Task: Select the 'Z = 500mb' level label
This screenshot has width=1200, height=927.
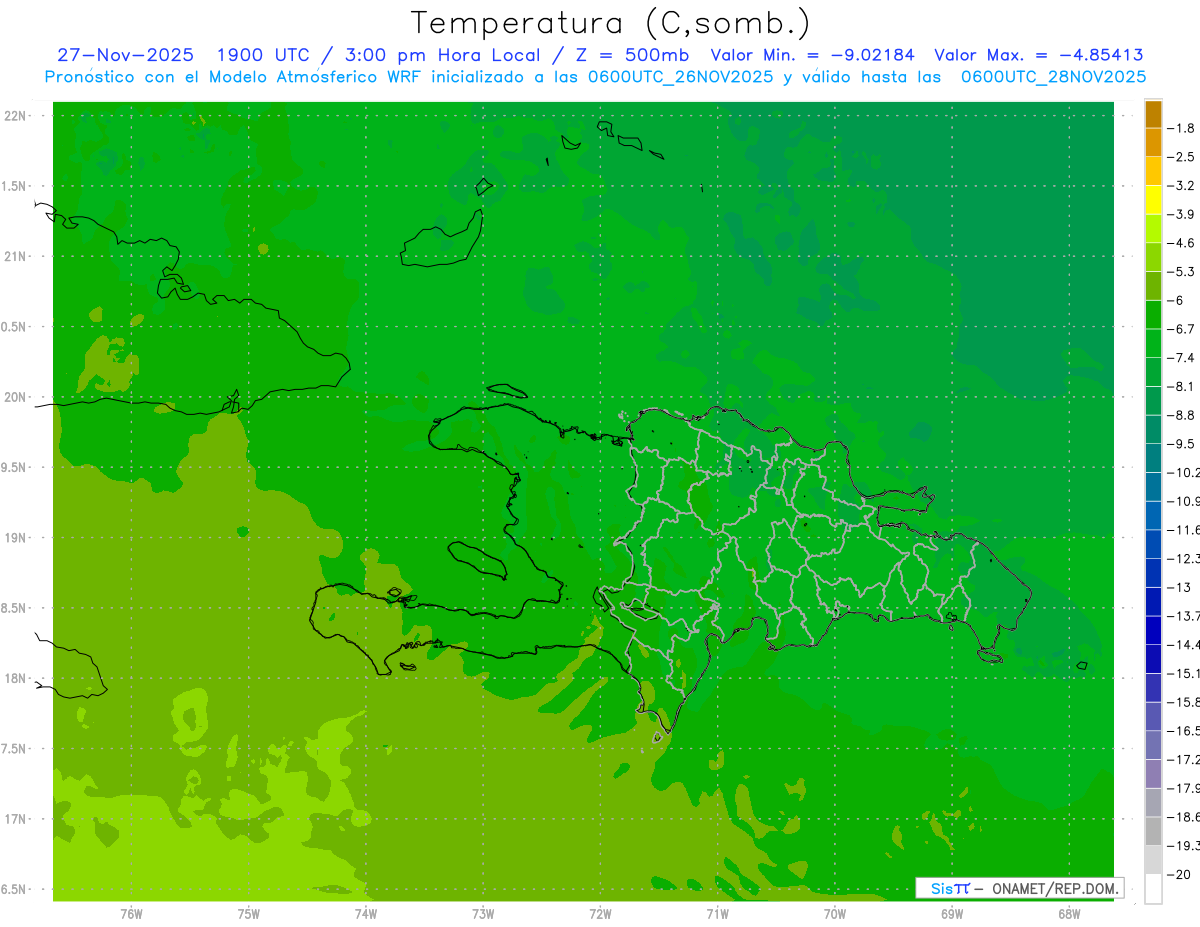Action: (x=632, y=55)
